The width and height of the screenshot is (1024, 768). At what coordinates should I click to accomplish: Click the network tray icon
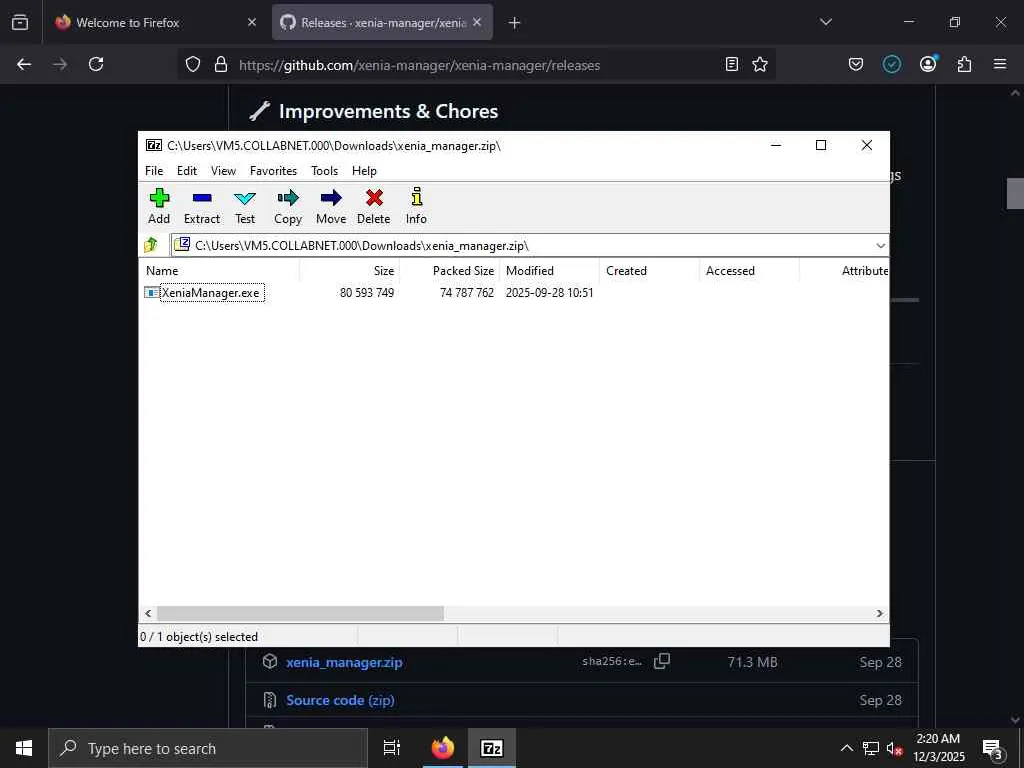pyautogui.click(x=871, y=749)
